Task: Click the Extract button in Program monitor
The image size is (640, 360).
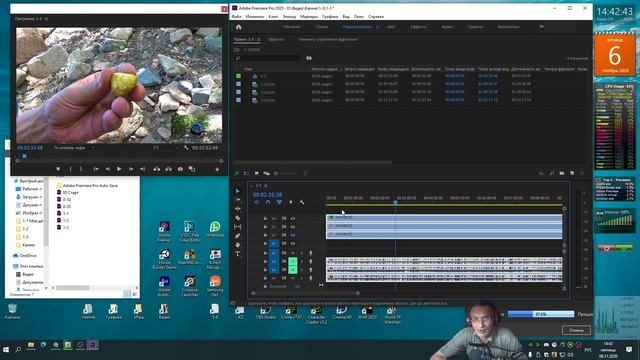Action: 168,169
